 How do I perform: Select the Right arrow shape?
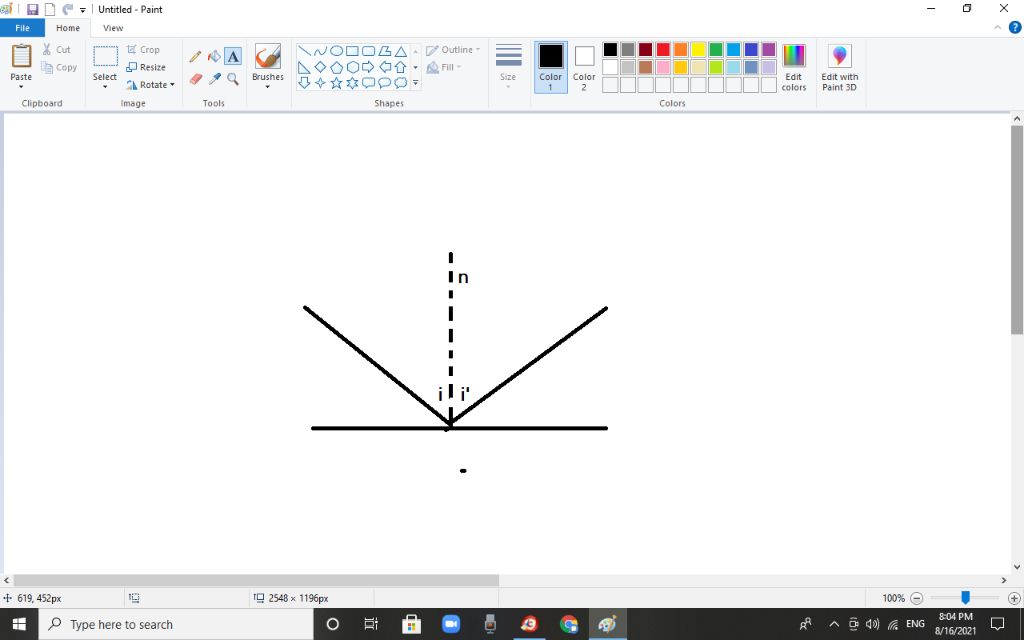click(368, 67)
